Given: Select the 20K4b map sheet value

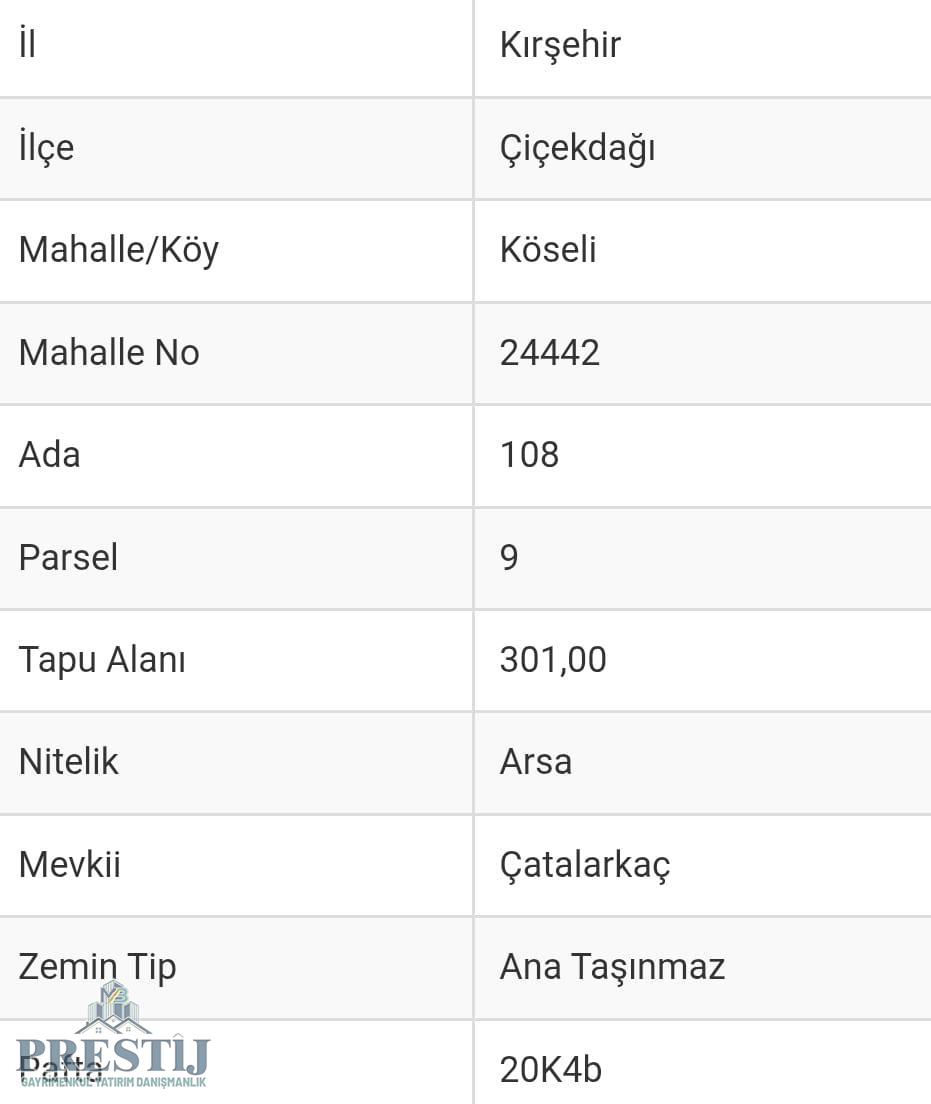Looking at the screenshot, I should (x=551, y=1069).
